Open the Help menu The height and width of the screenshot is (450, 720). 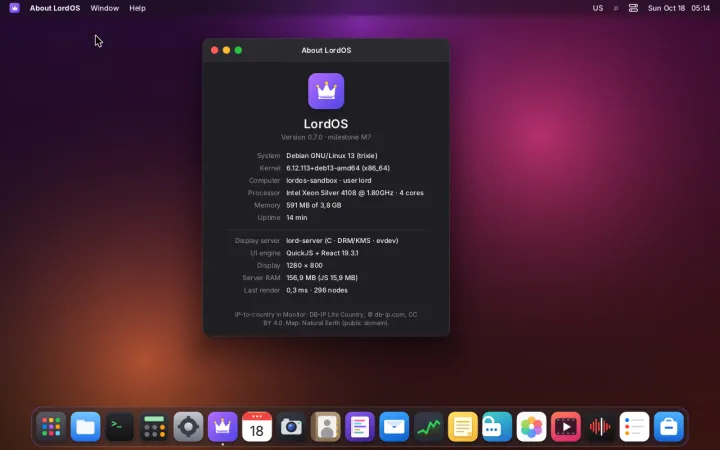[x=137, y=8]
